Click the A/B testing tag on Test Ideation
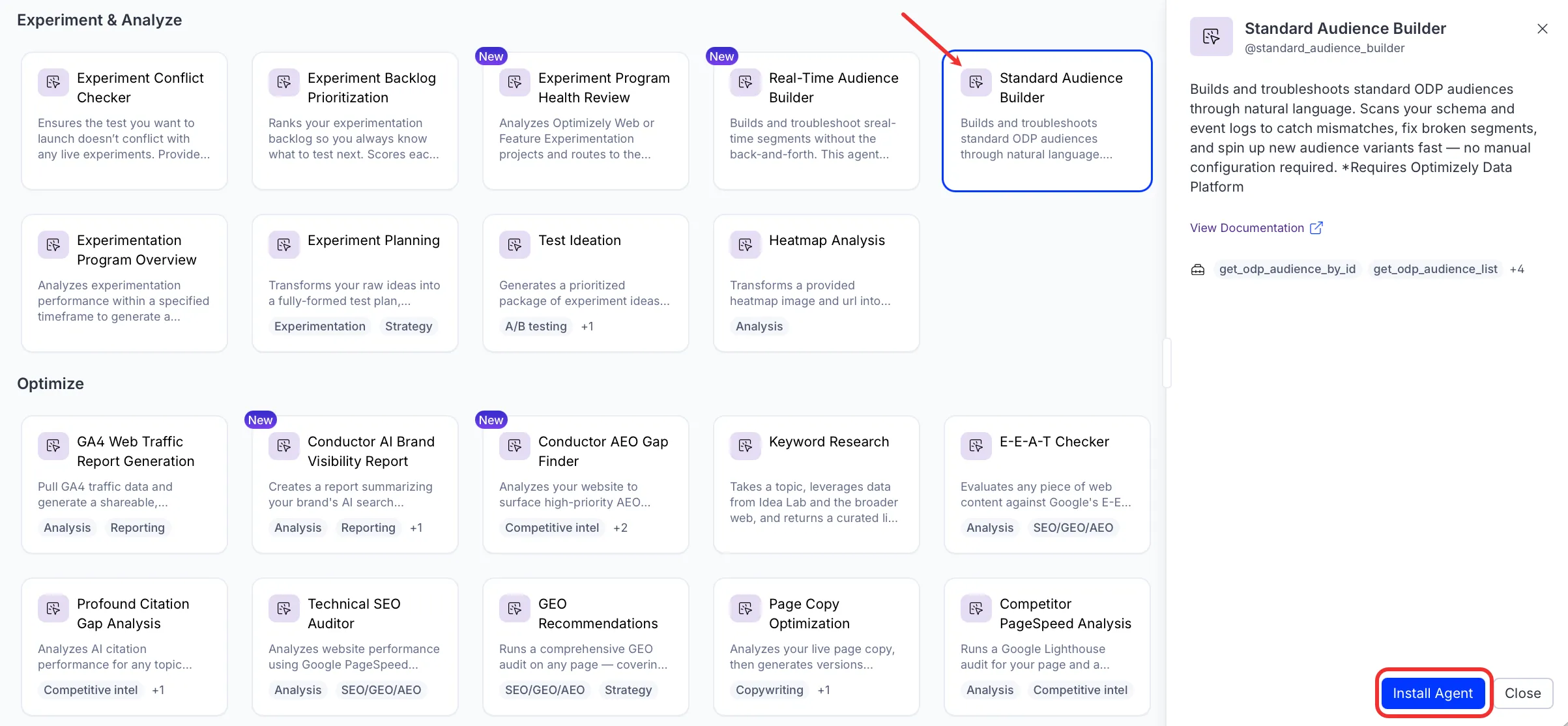This screenshot has height=726, width=1568. [x=536, y=327]
